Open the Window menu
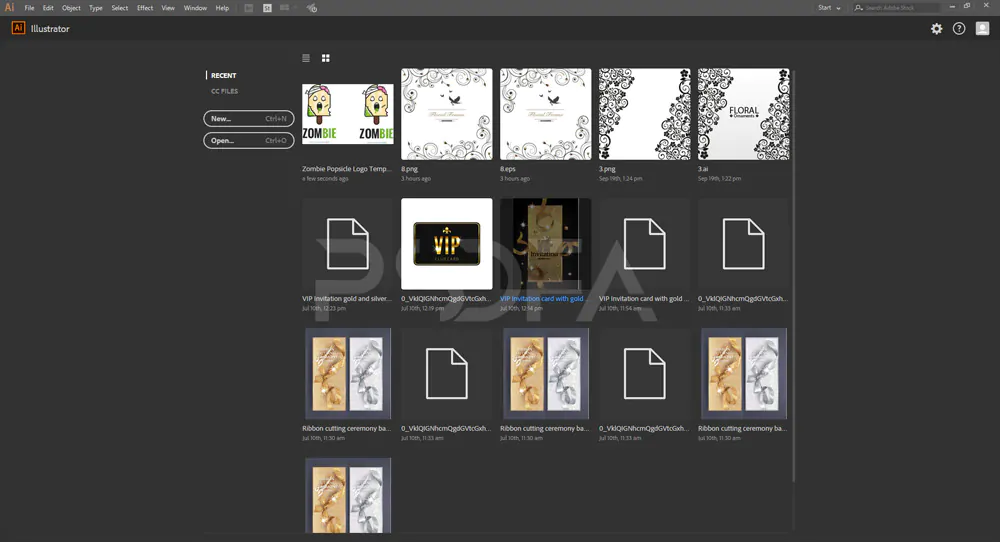1000x542 pixels. coord(195,8)
